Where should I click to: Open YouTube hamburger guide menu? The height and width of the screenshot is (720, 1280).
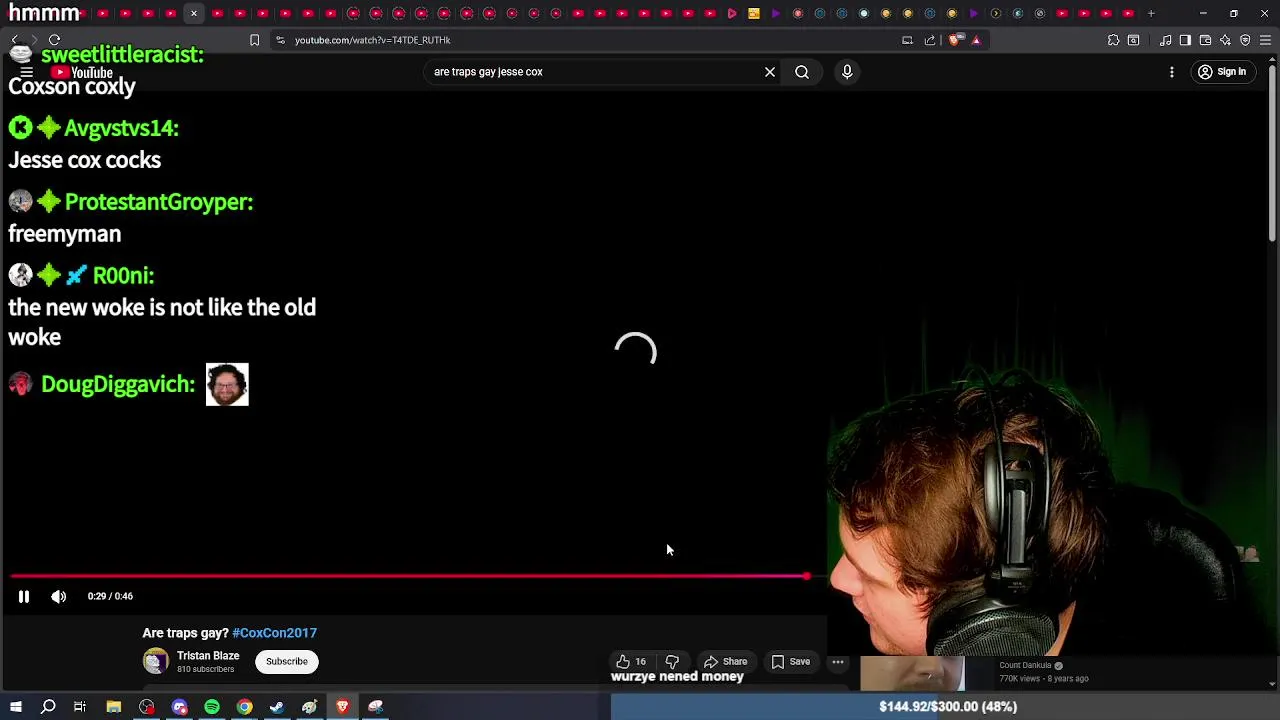tap(27, 72)
